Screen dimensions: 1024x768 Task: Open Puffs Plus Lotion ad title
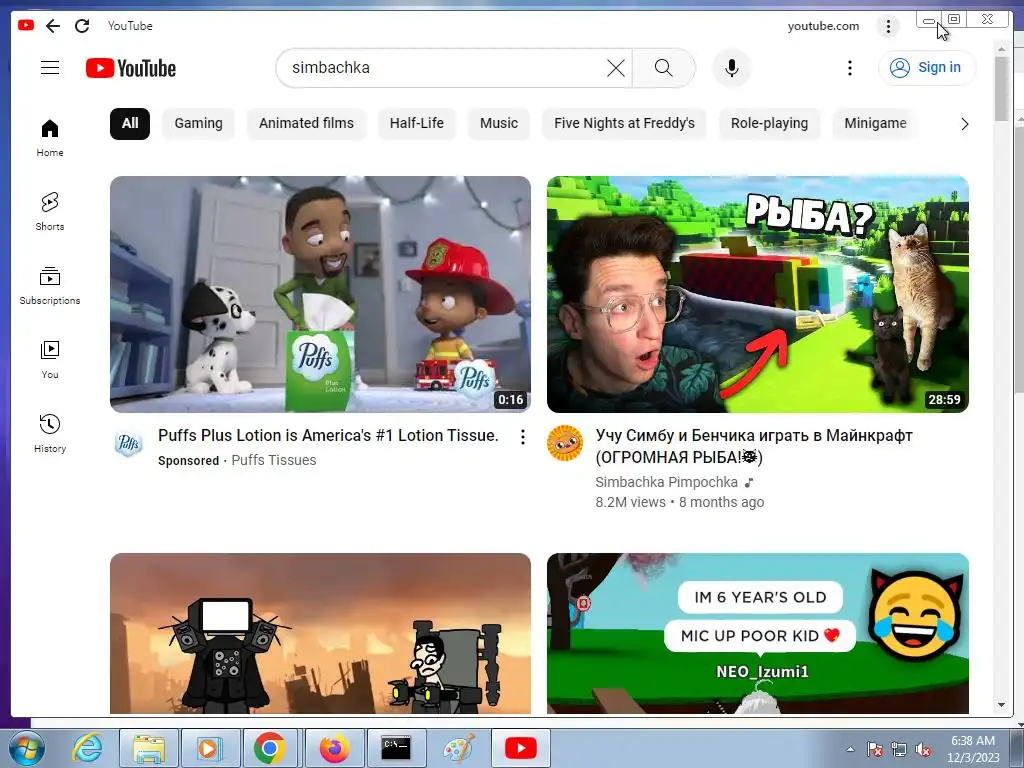click(x=328, y=436)
